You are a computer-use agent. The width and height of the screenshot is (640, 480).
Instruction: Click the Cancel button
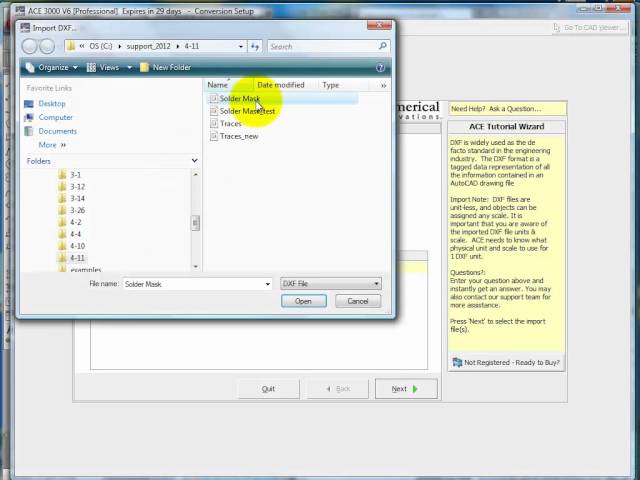(x=358, y=301)
